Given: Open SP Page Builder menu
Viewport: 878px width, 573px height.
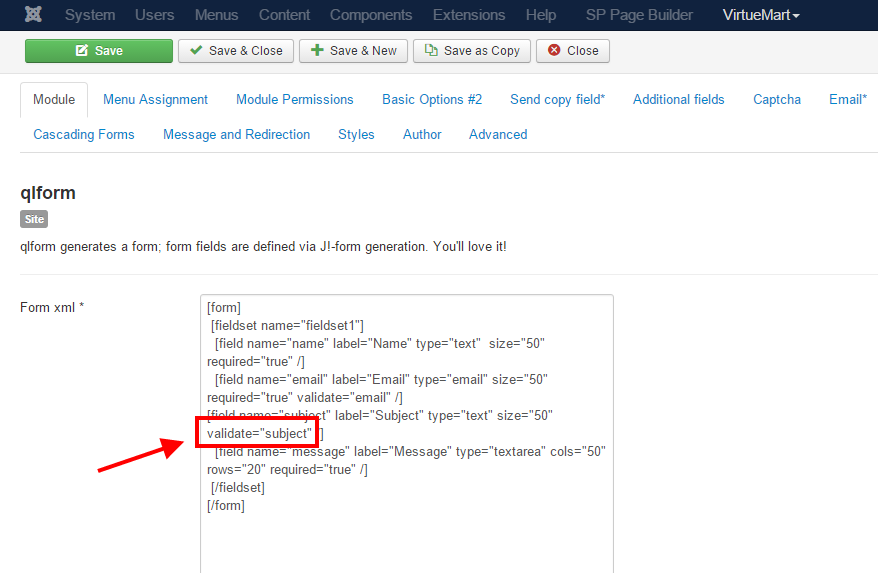Looking at the screenshot, I should [x=639, y=15].
